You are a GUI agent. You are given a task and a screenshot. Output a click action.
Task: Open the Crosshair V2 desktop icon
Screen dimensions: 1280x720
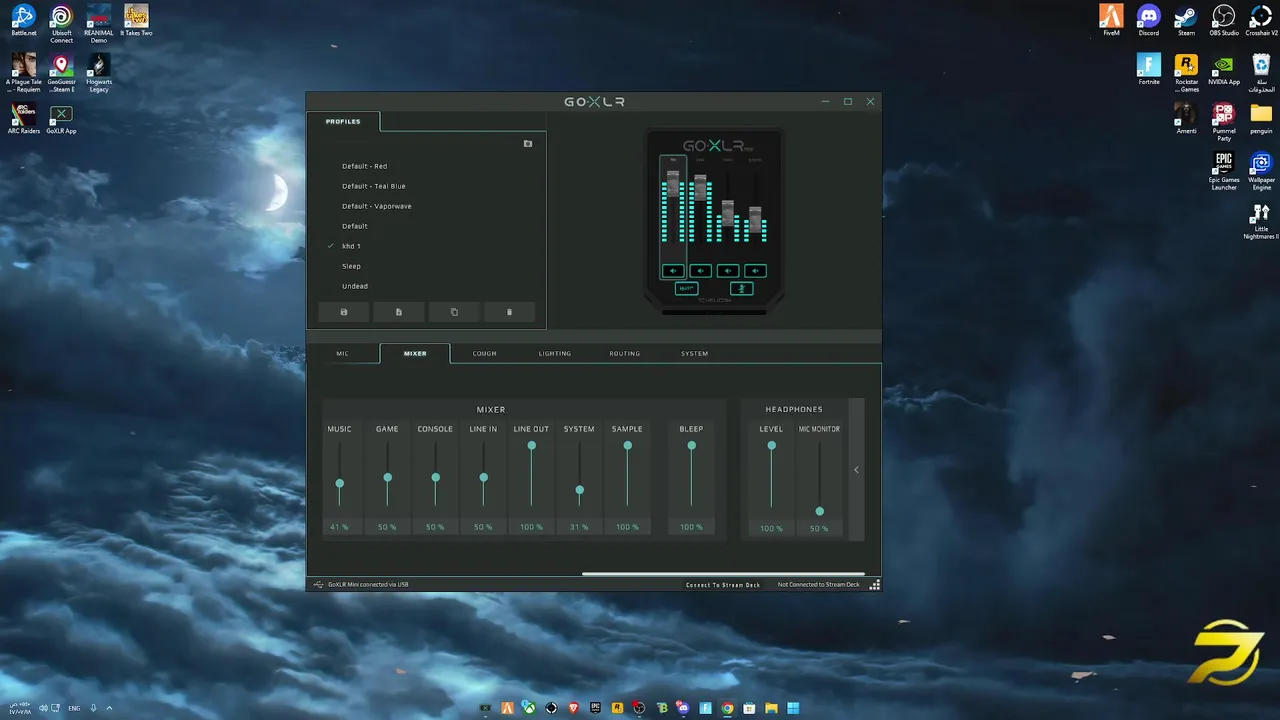(1261, 21)
